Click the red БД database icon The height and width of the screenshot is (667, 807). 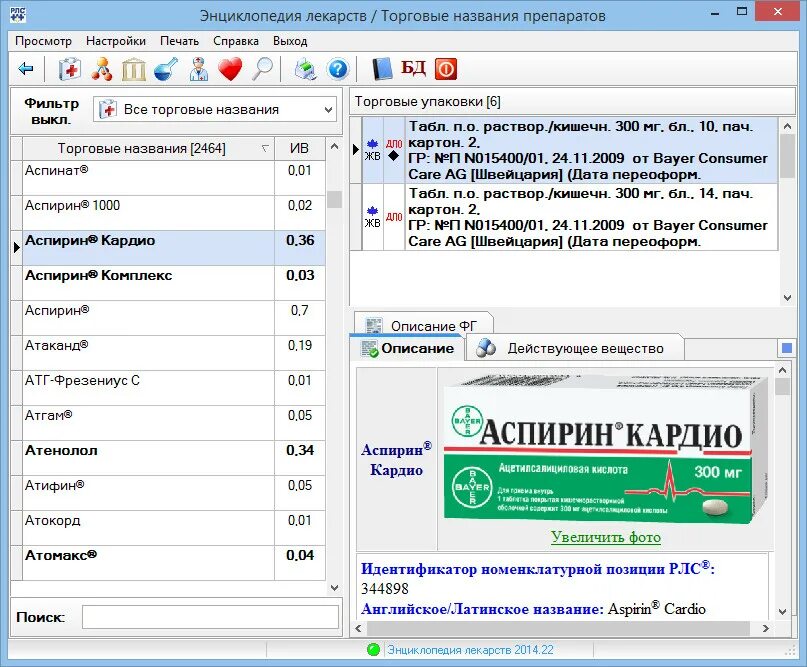414,68
